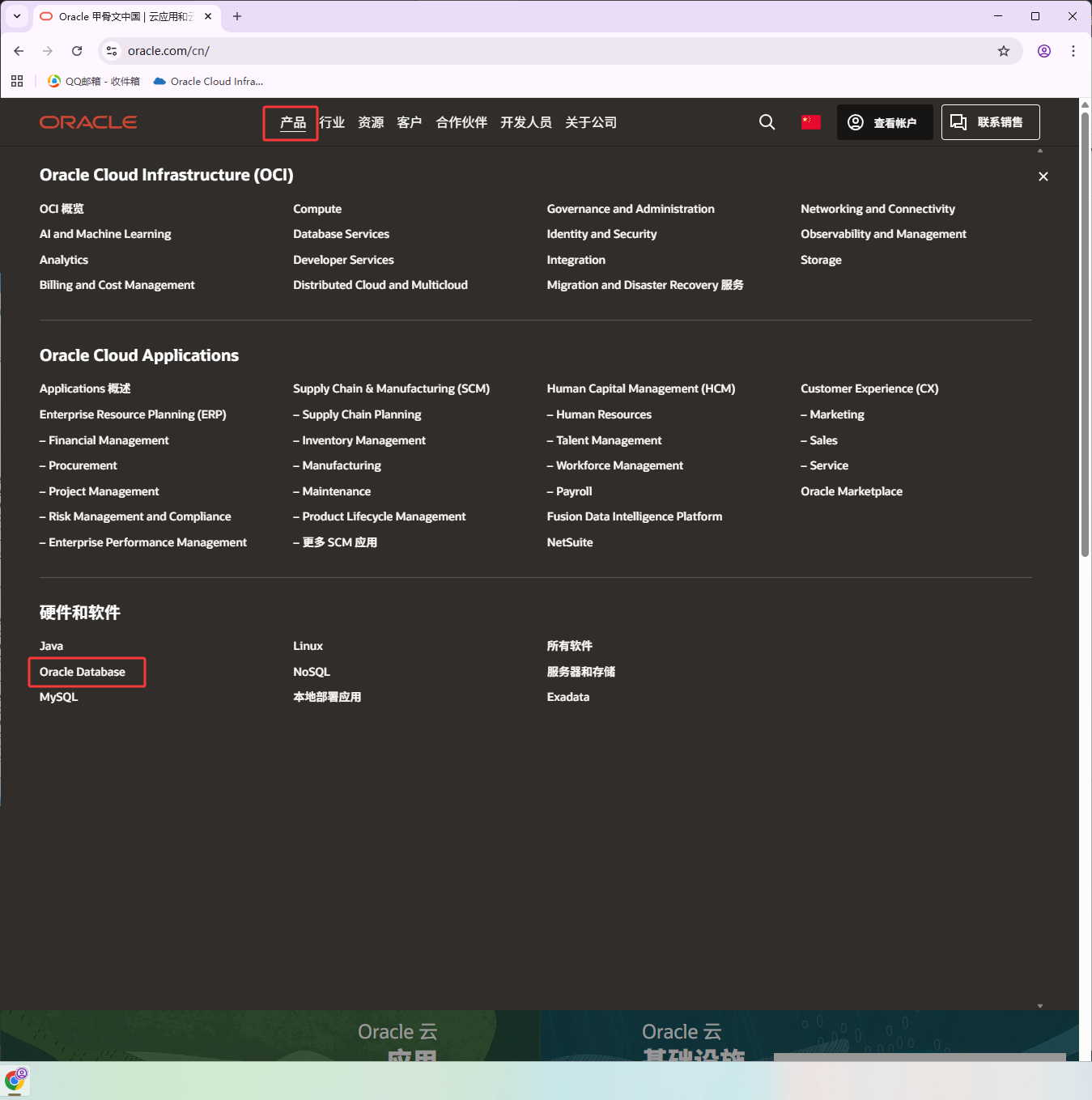Go to Observability and Management
The height and width of the screenshot is (1100, 1092).
pos(883,234)
